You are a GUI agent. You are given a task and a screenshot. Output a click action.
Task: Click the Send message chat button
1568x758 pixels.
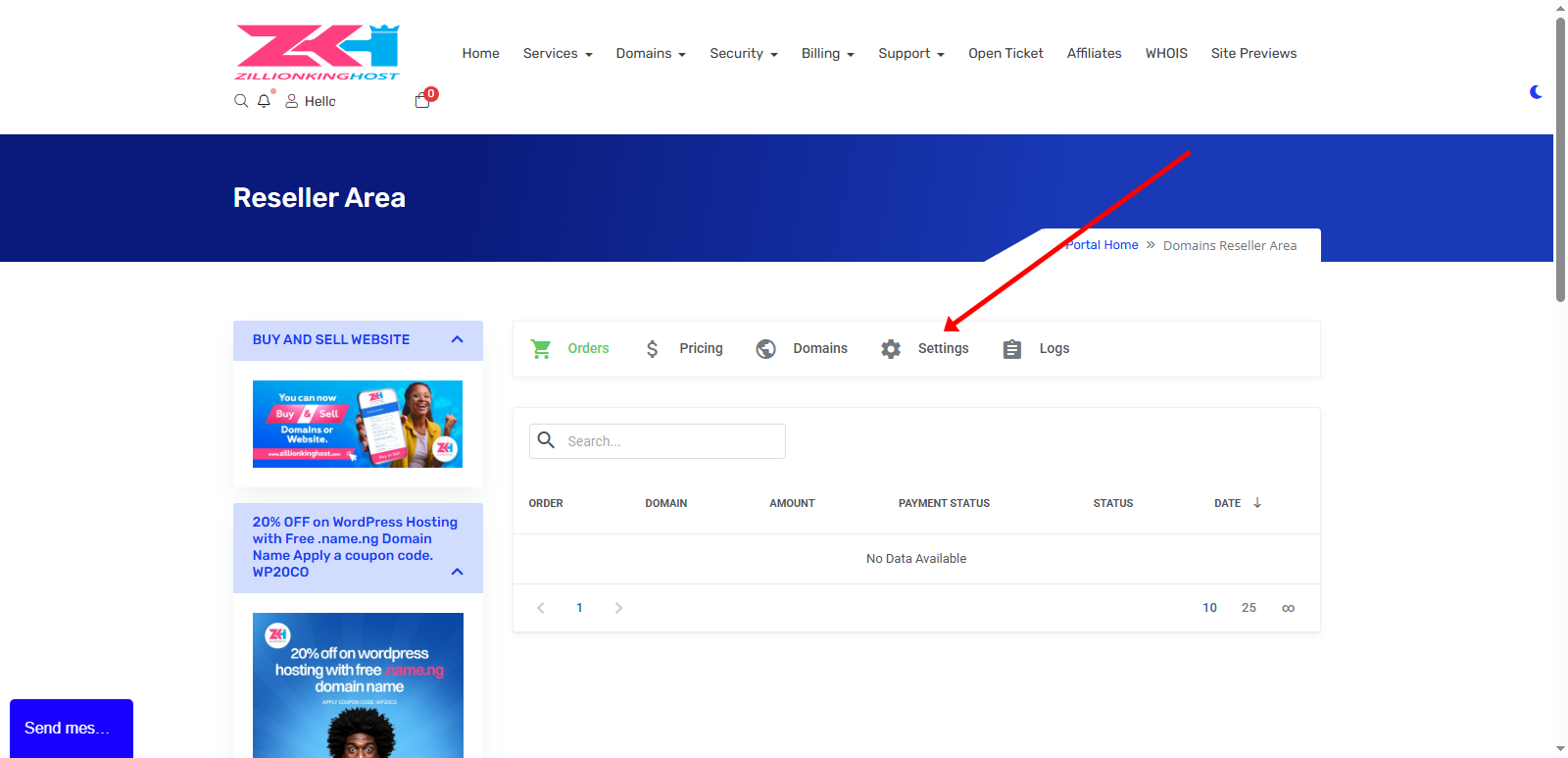click(x=71, y=728)
